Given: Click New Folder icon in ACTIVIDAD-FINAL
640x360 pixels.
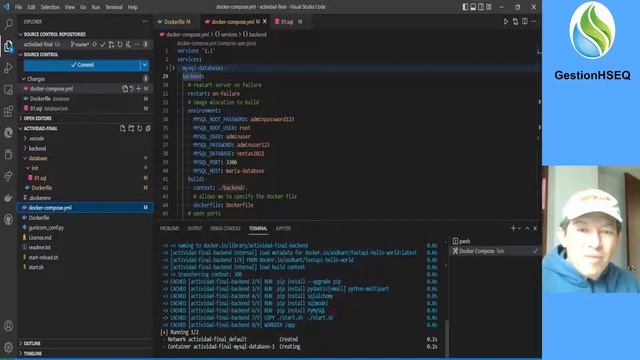Looking at the screenshot, I should click(131, 129).
